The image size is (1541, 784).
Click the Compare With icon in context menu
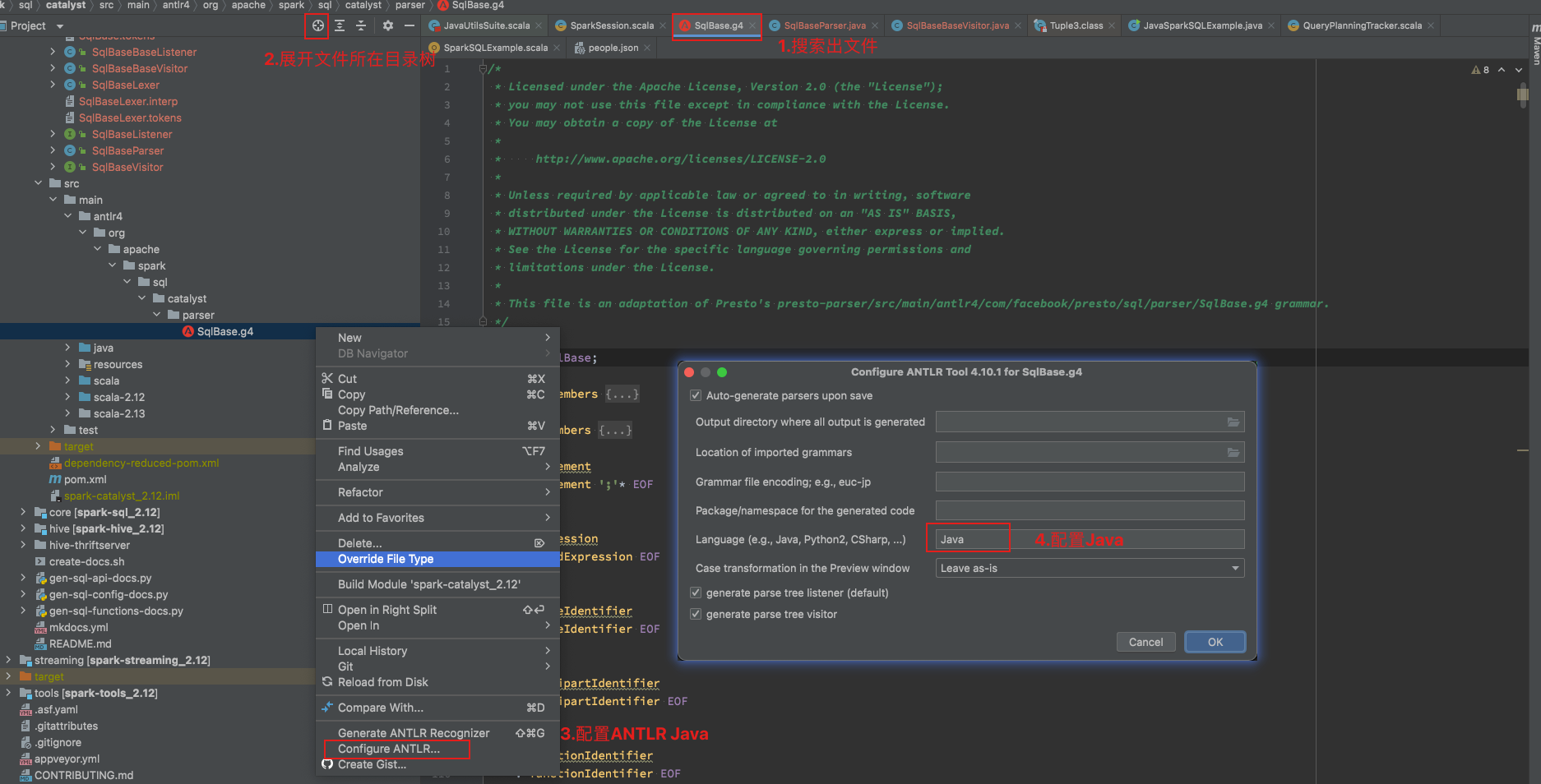tap(327, 708)
